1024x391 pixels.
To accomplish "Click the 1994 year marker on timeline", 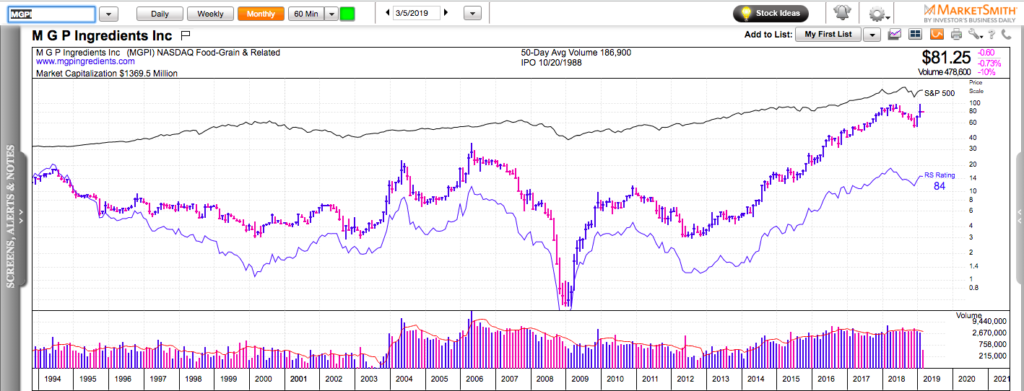I will coord(52,379).
